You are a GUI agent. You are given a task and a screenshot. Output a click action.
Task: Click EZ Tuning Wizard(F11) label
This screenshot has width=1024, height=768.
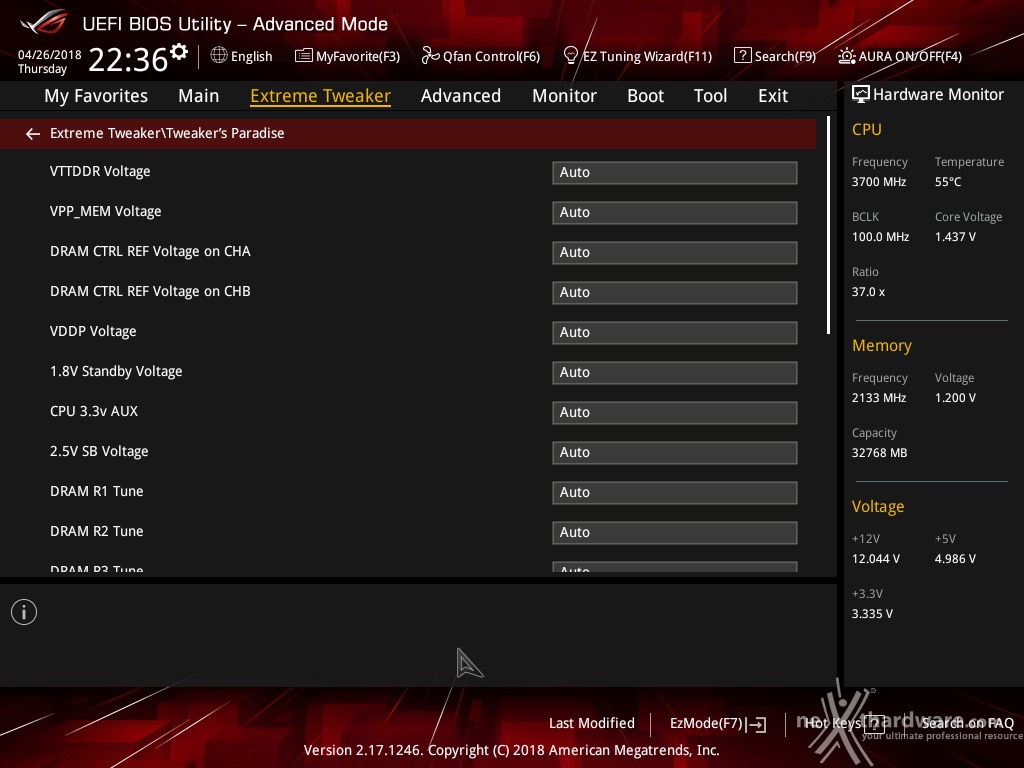[x=648, y=57]
